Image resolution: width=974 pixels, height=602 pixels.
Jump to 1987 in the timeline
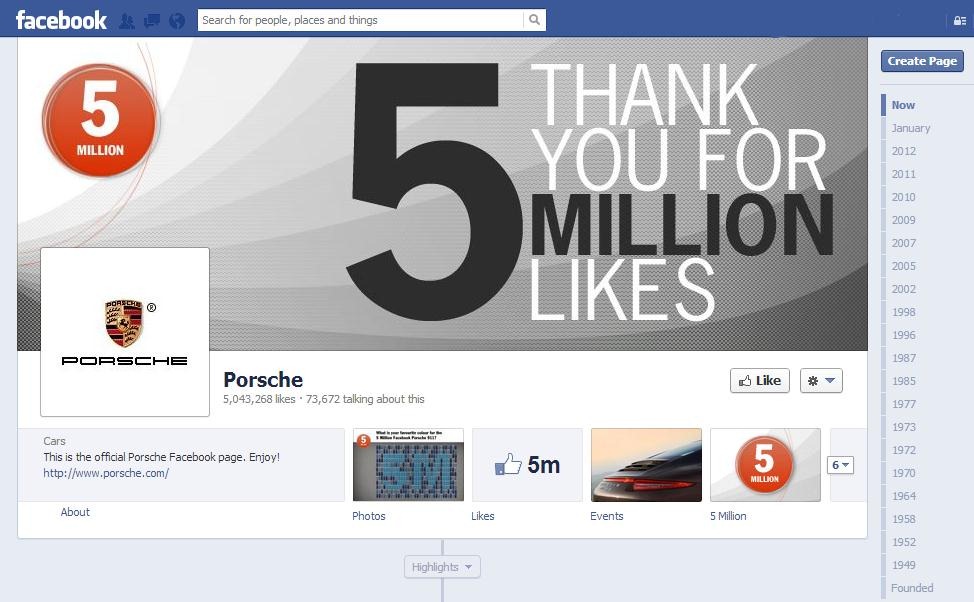(x=904, y=358)
